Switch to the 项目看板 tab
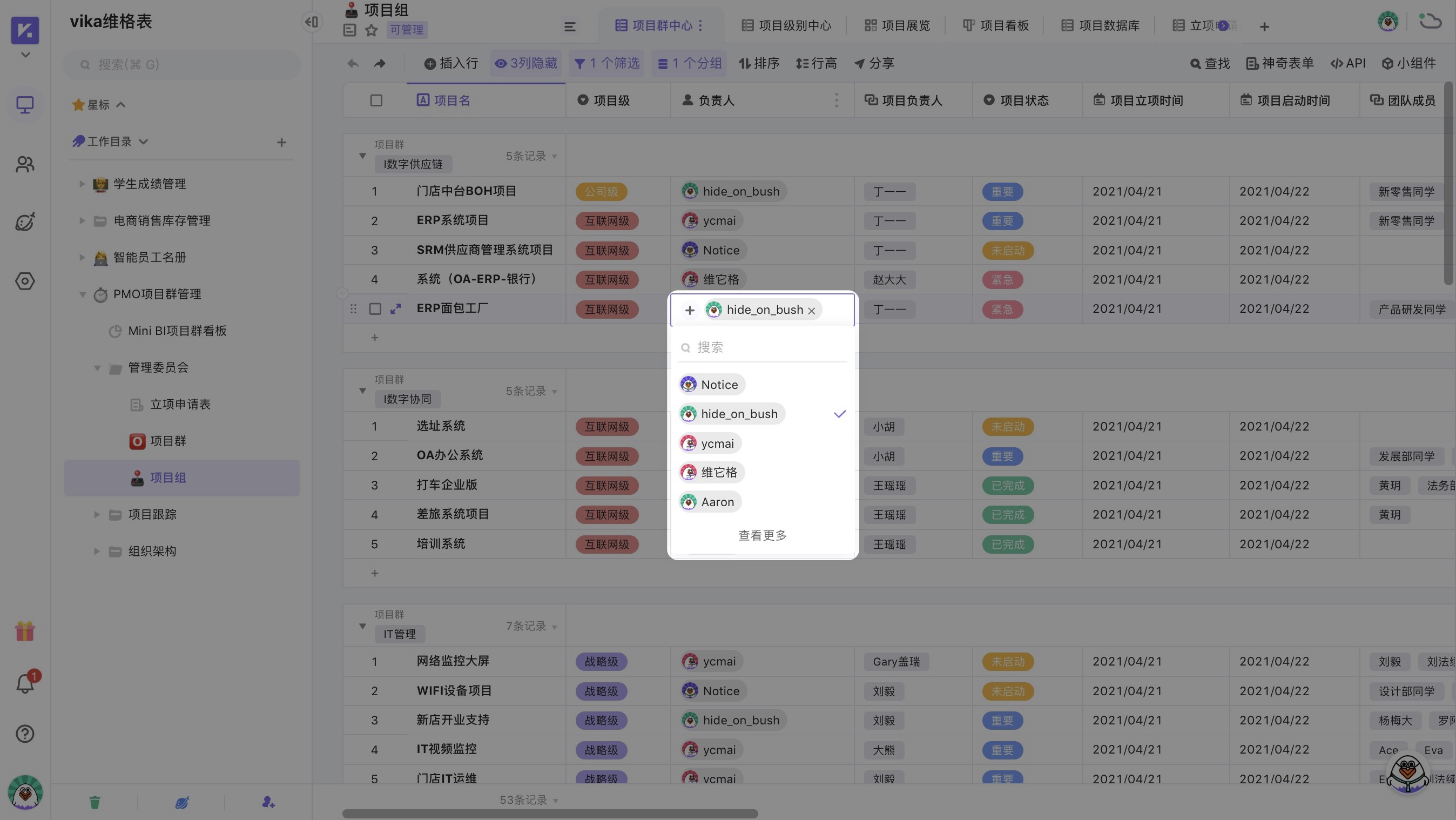The height and width of the screenshot is (820, 1456). click(x=996, y=25)
